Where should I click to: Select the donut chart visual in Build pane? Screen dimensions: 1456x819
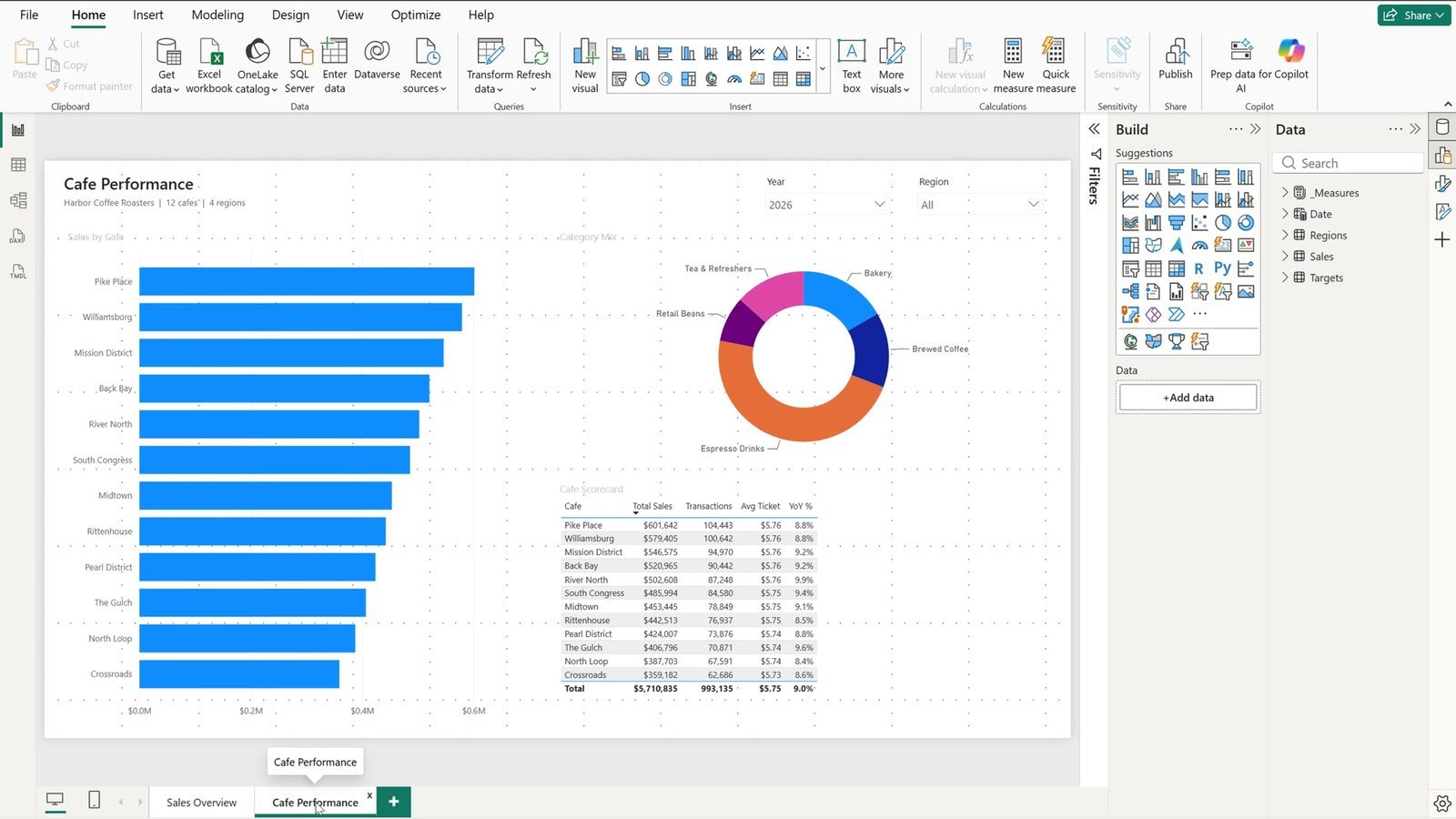[1246, 222]
